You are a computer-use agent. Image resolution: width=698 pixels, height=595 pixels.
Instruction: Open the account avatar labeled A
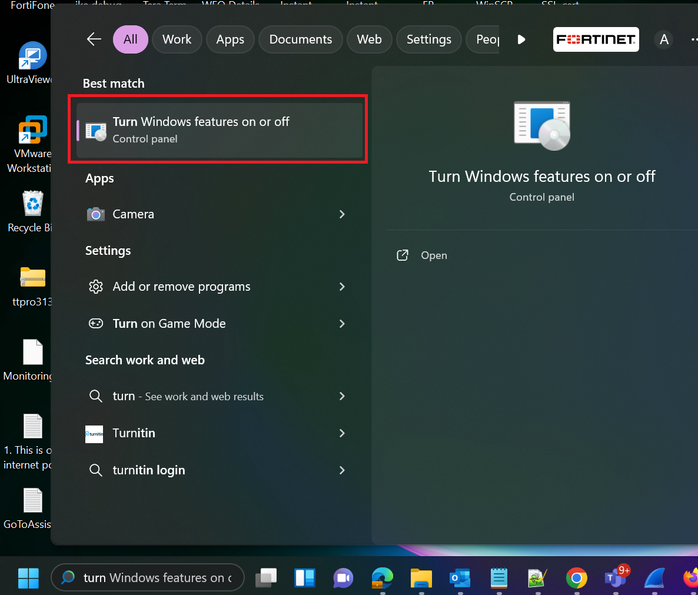pyautogui.click(x=664, y=40)
